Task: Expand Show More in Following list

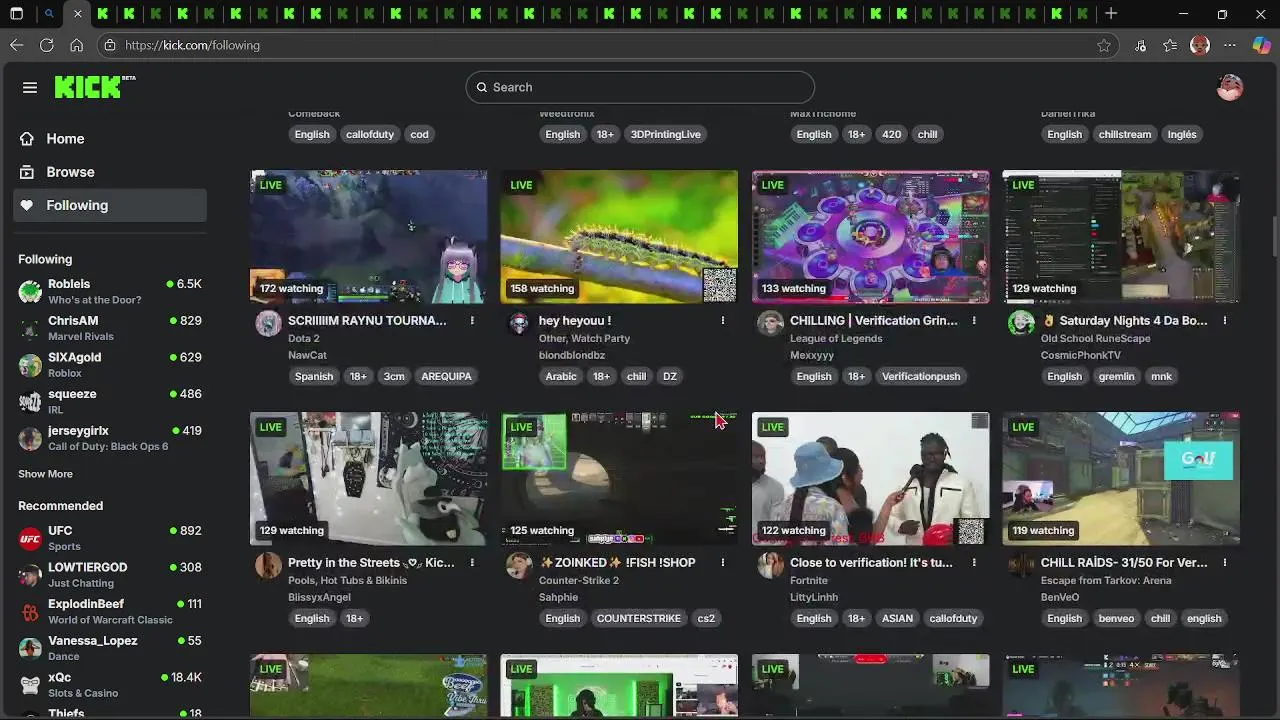Action: click(x=45, y=474)
